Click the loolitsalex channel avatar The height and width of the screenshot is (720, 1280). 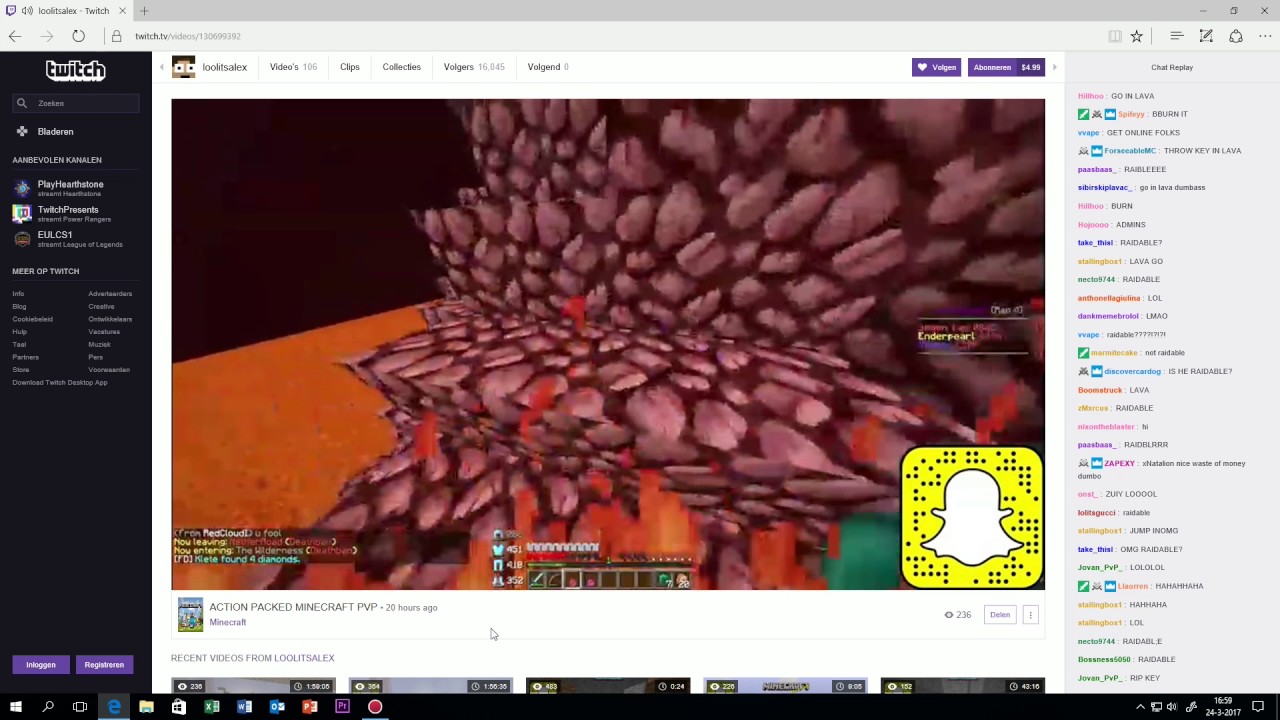(184, 67)
